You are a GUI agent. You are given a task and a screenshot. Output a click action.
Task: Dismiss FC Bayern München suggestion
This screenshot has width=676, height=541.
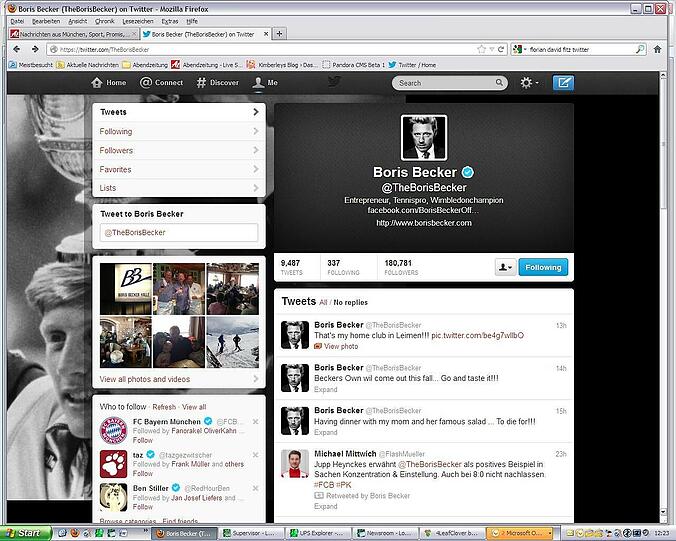pos(255,422)
